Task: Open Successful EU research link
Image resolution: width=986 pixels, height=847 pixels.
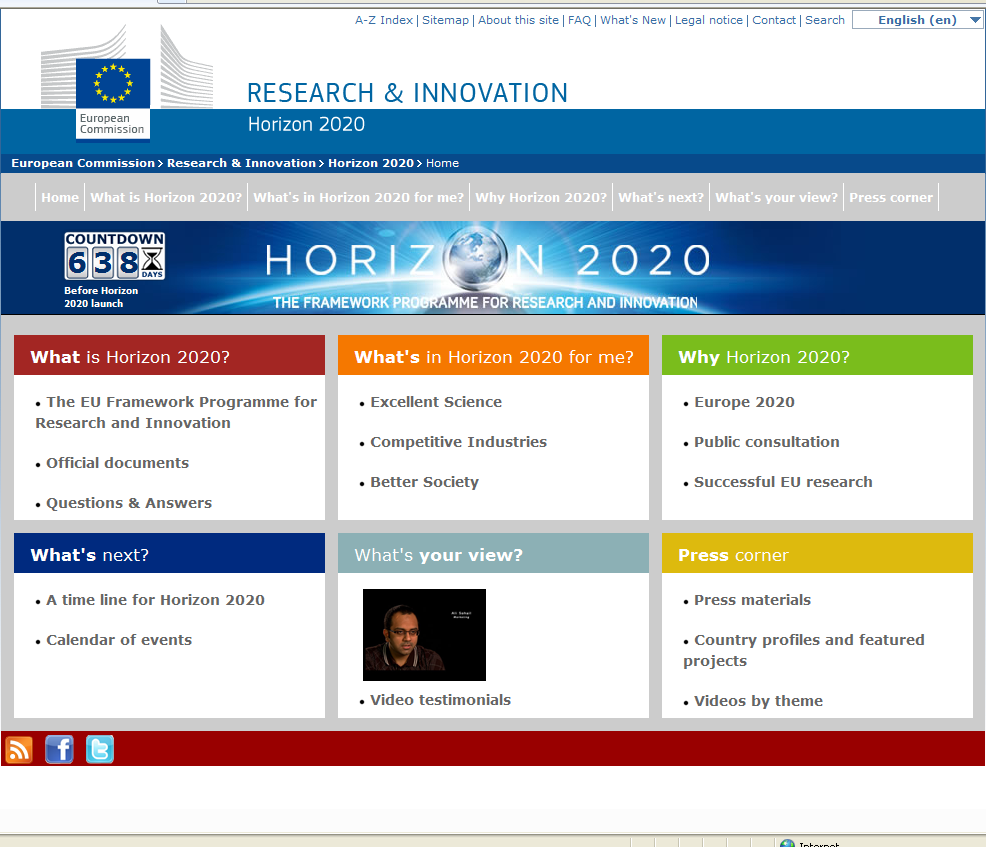Action: pos(783,482)
